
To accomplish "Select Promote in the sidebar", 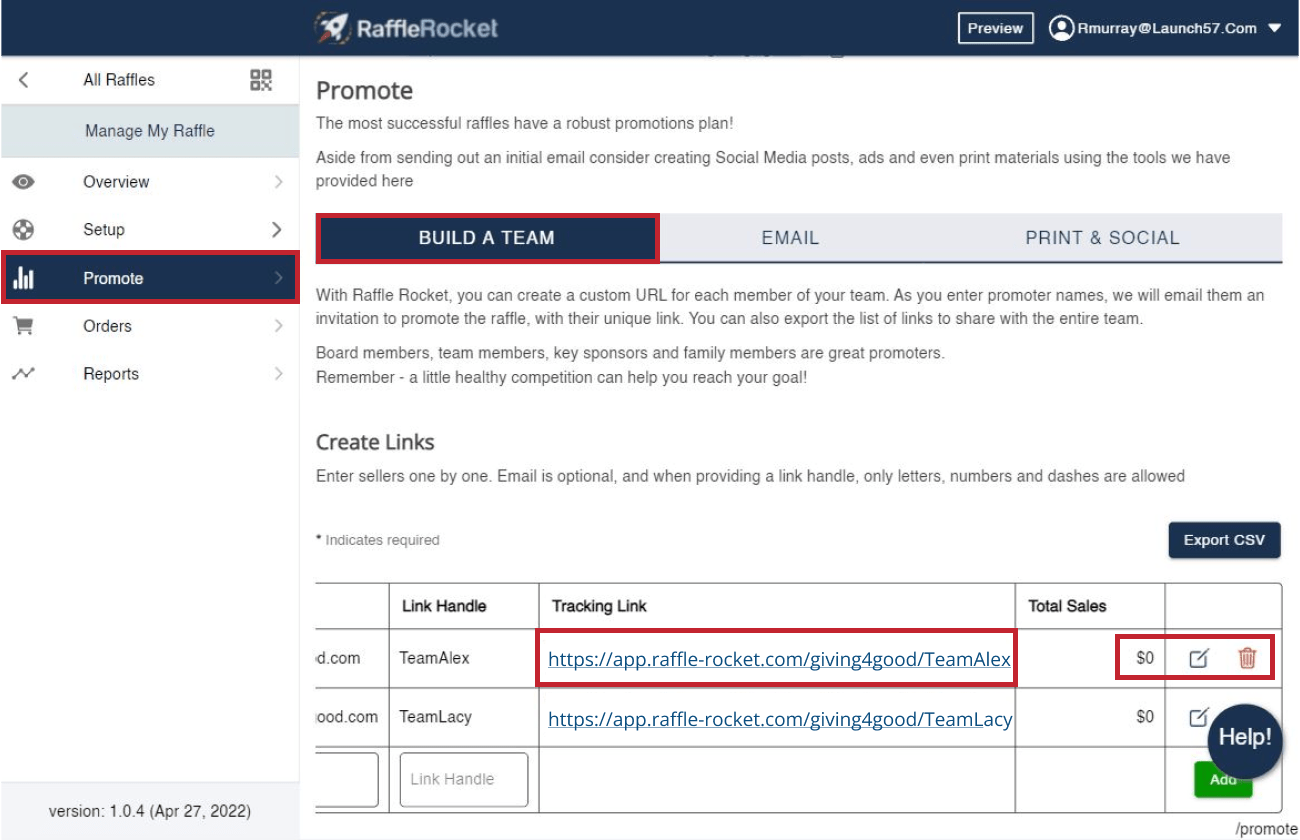I will pyautogui.click(x=150, y=278).
